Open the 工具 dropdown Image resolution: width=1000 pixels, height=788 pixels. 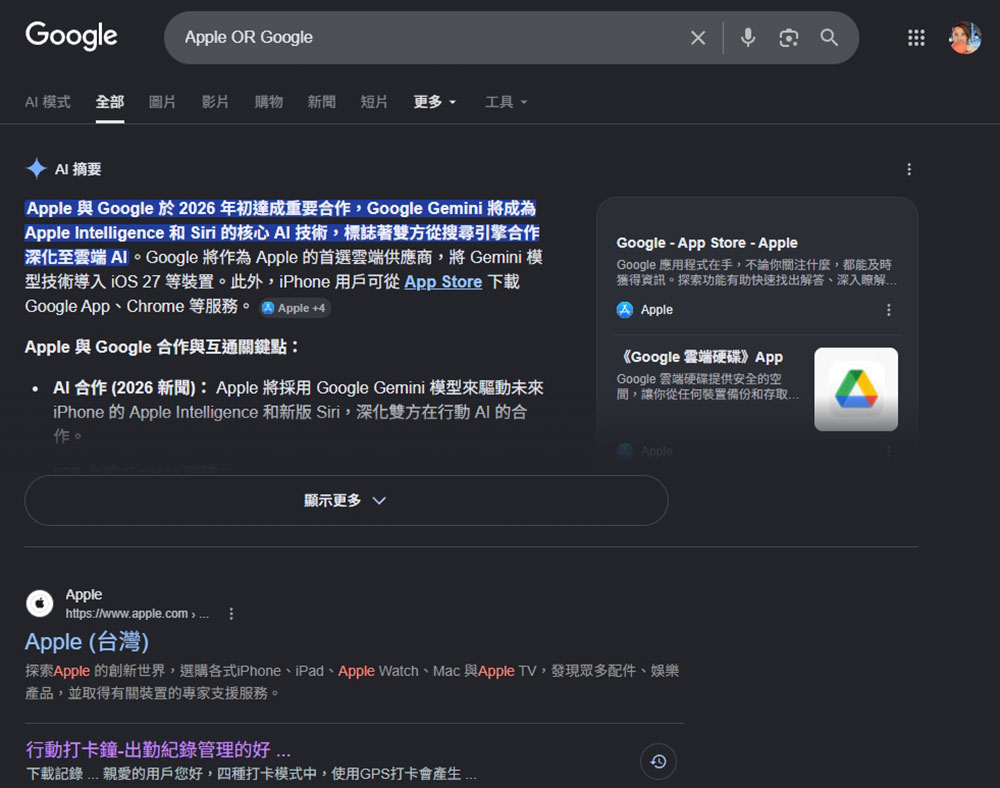(x=506, y=102)
